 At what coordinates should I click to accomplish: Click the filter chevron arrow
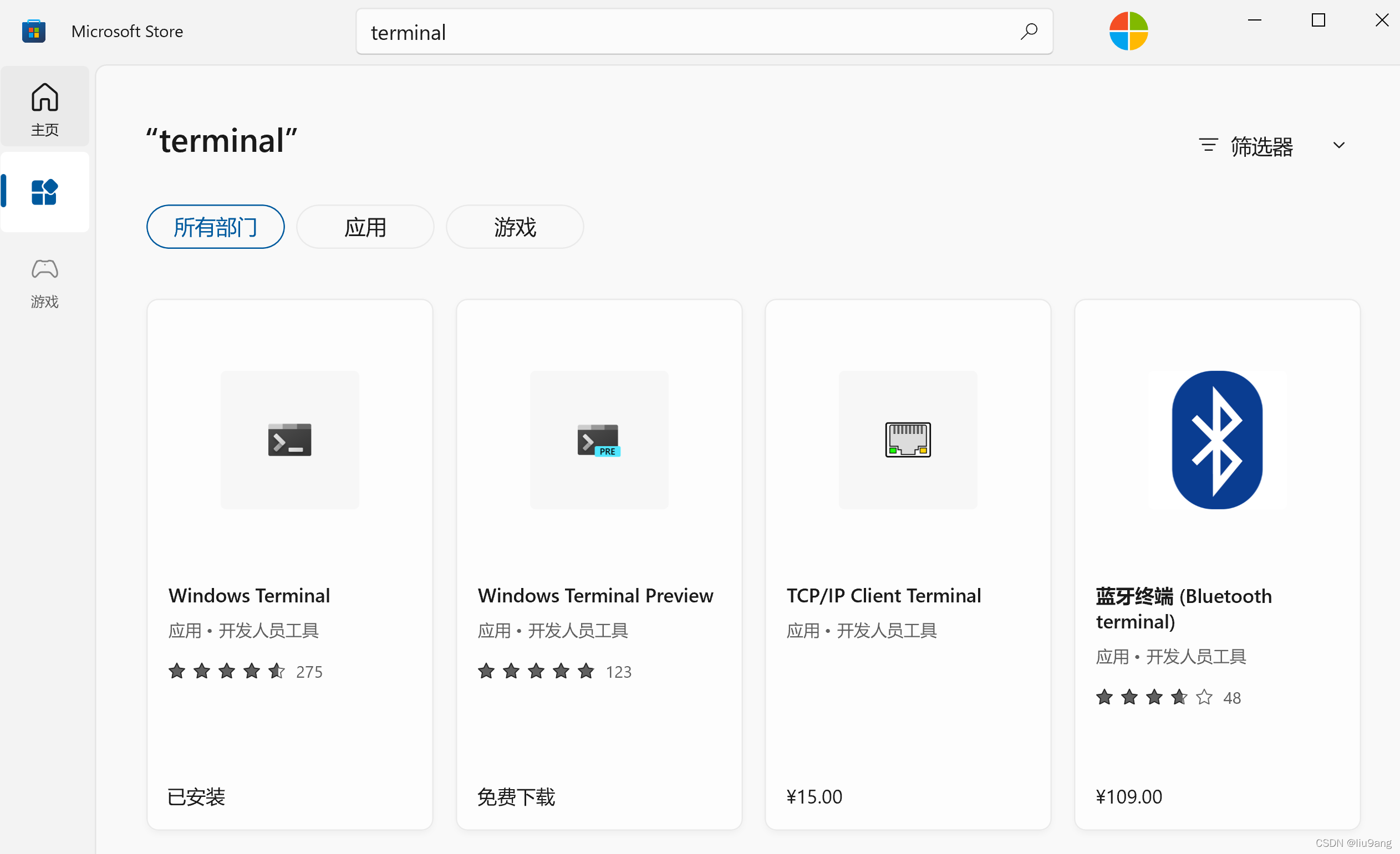[x=1338, y=145]
